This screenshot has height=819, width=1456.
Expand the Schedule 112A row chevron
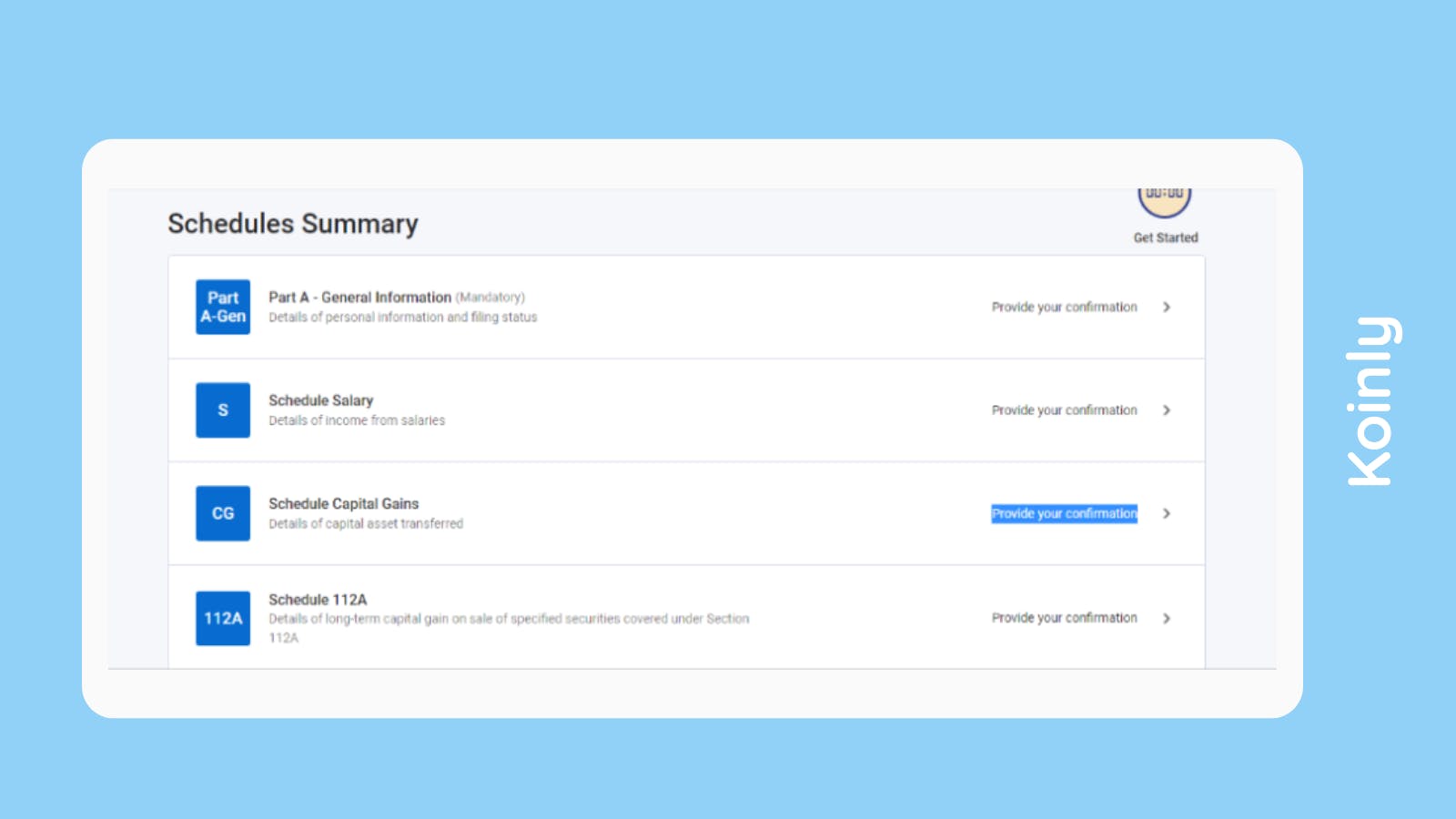tap(1166, 618)
